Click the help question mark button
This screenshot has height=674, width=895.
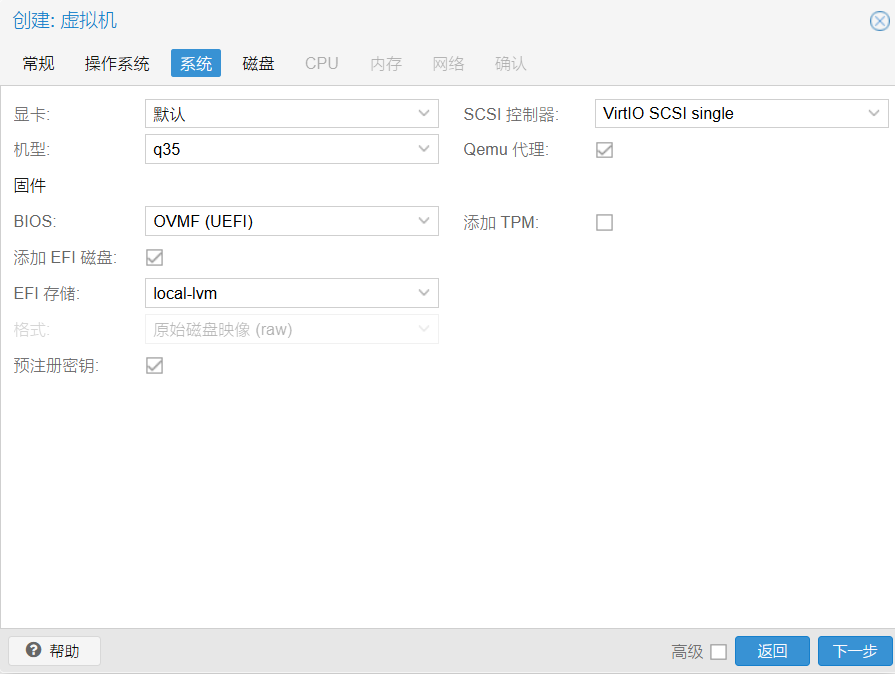(54, 651)
